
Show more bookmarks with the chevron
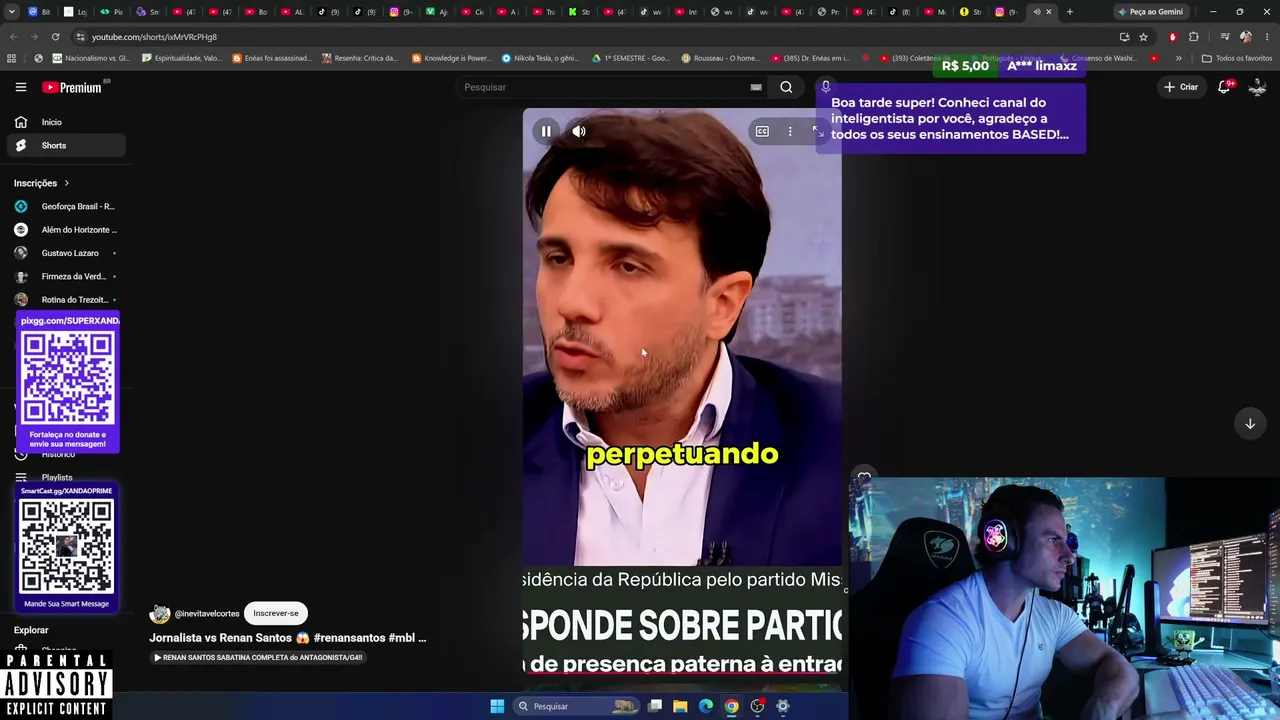pyautogui.click(x=1178, y=58)
